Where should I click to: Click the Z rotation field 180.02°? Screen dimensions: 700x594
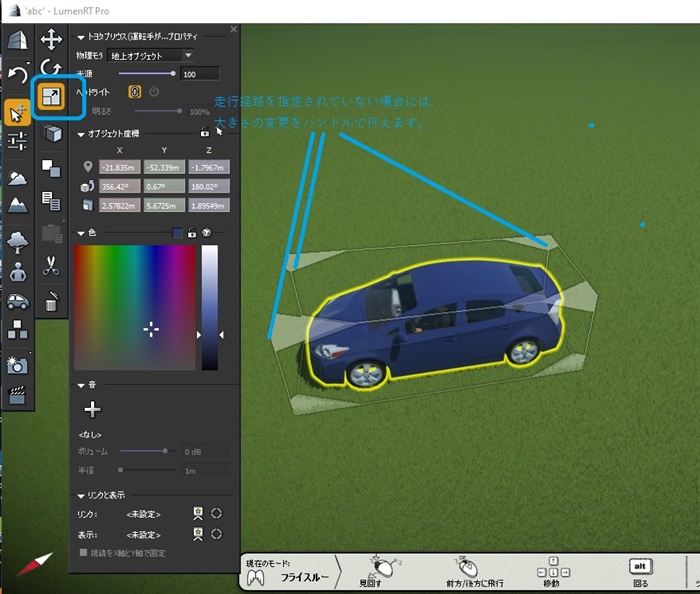pyautogui.click(x=209, y=186)
